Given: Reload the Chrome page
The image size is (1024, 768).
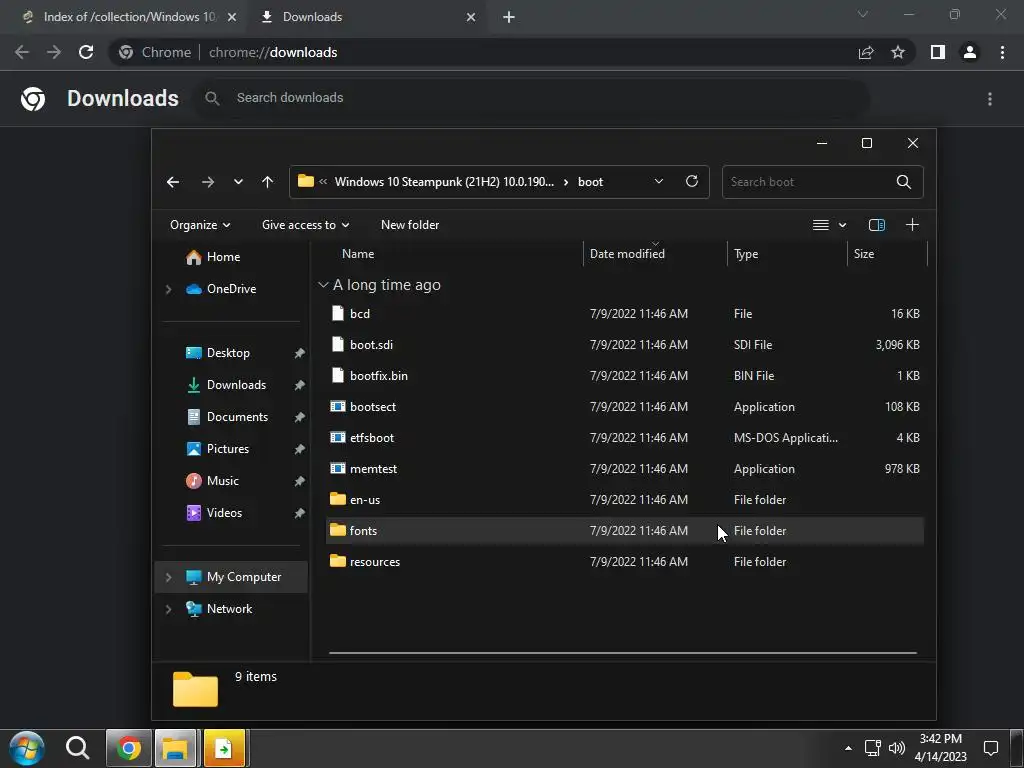Looking at the screenshot, I should click(x=86, y=52).
